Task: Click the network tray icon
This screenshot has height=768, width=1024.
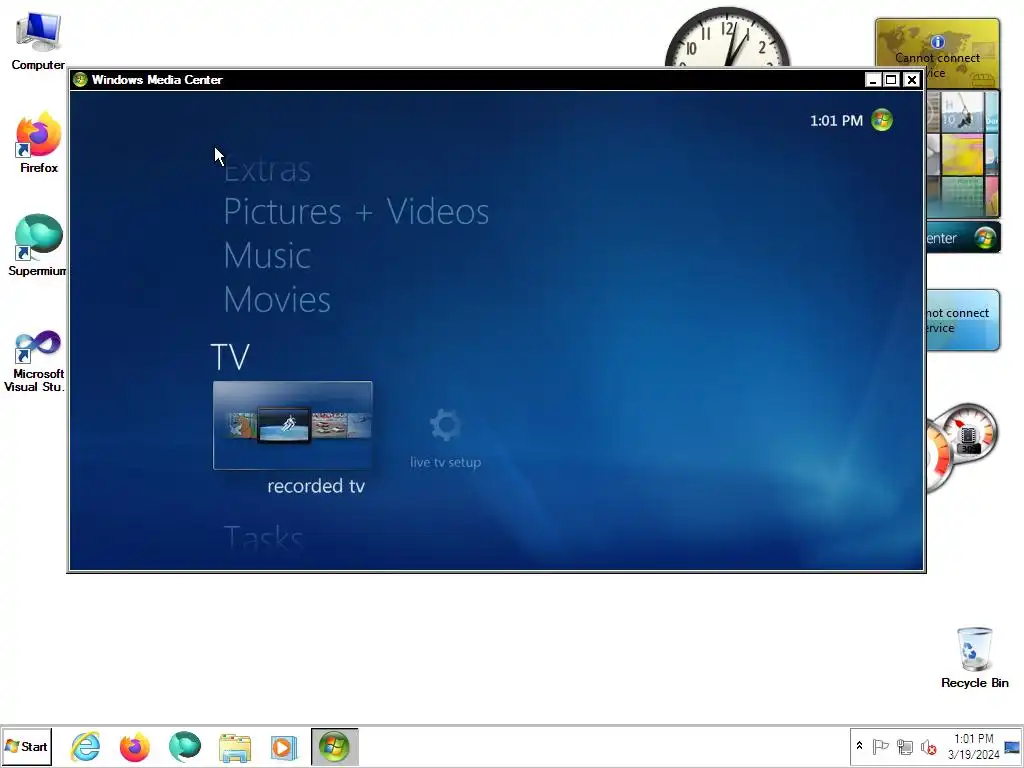Action: coord(904,746)
